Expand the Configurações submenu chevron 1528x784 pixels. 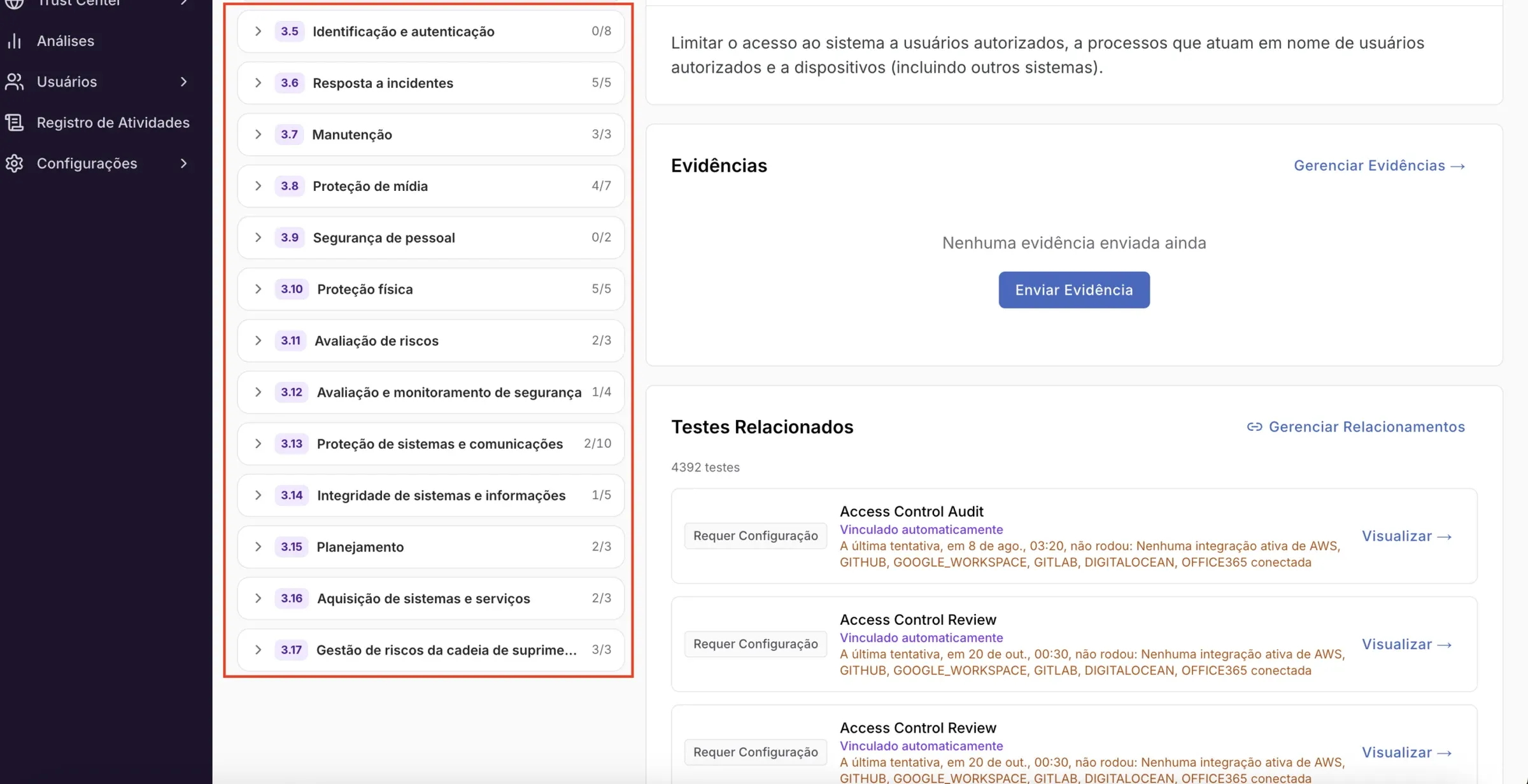(183, 163)
